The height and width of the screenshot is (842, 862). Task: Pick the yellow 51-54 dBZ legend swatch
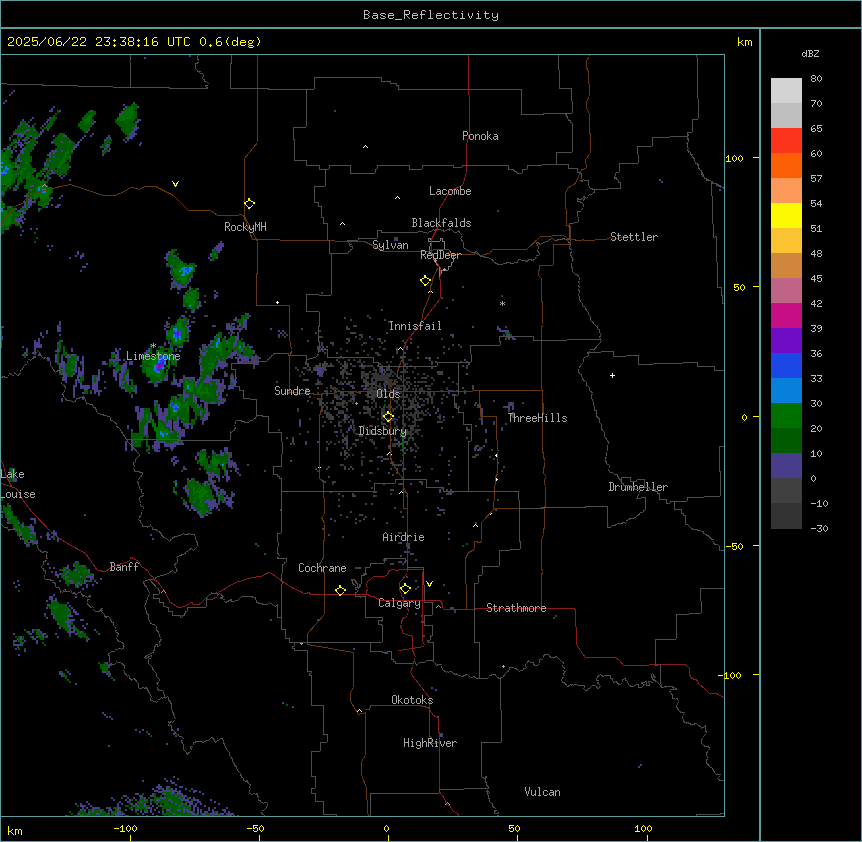(786, 216)
